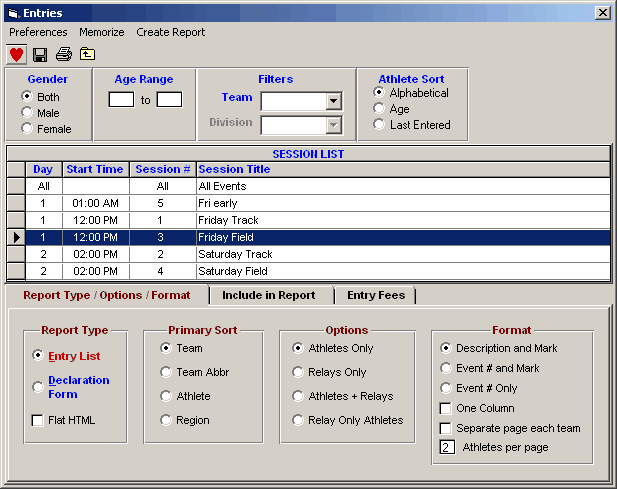Click the red heart favorites icon

tap(16, 54)
